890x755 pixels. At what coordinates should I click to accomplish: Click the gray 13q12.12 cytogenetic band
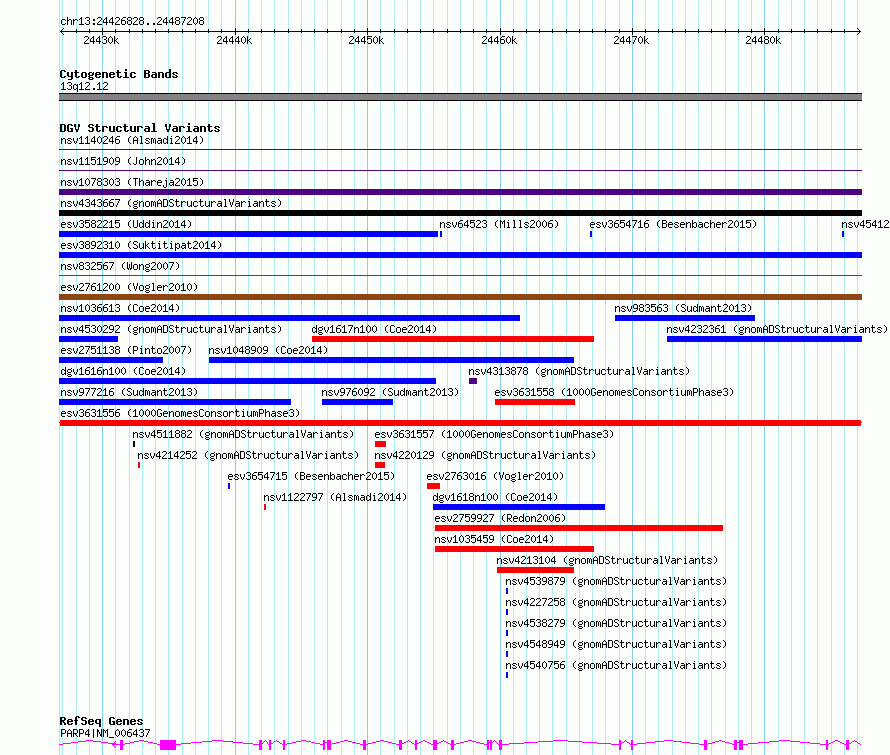(460, 97)
